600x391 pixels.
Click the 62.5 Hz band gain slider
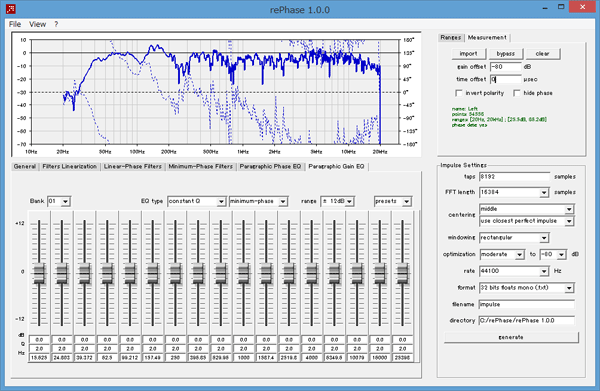click(107, 273)
